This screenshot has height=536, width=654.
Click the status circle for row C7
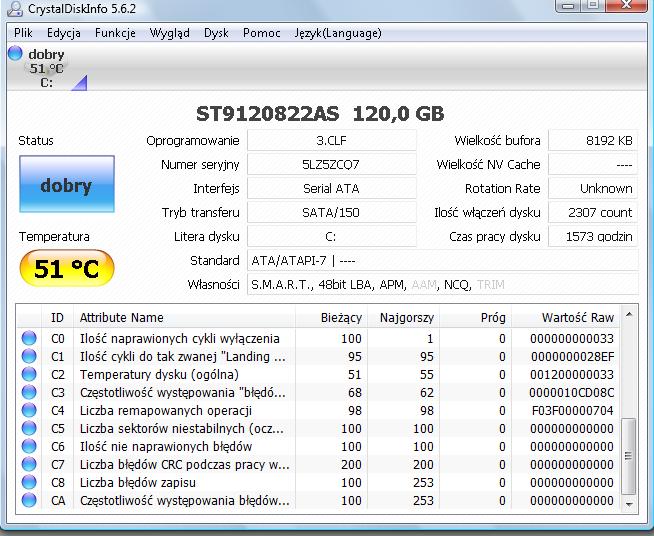tap(29, 464)
